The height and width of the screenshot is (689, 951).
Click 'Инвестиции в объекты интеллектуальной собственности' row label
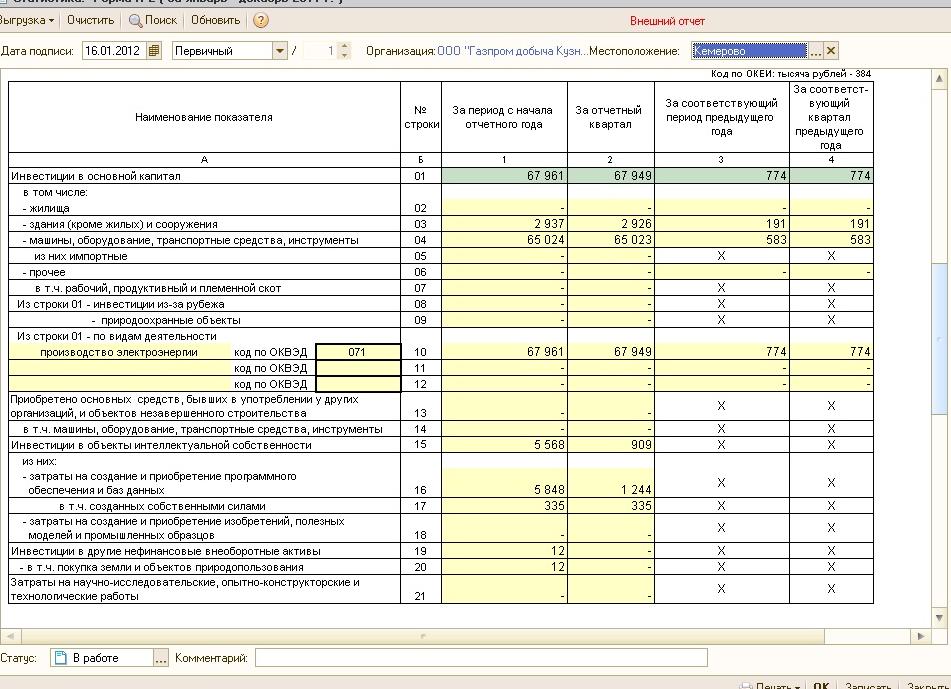(161, 445)
